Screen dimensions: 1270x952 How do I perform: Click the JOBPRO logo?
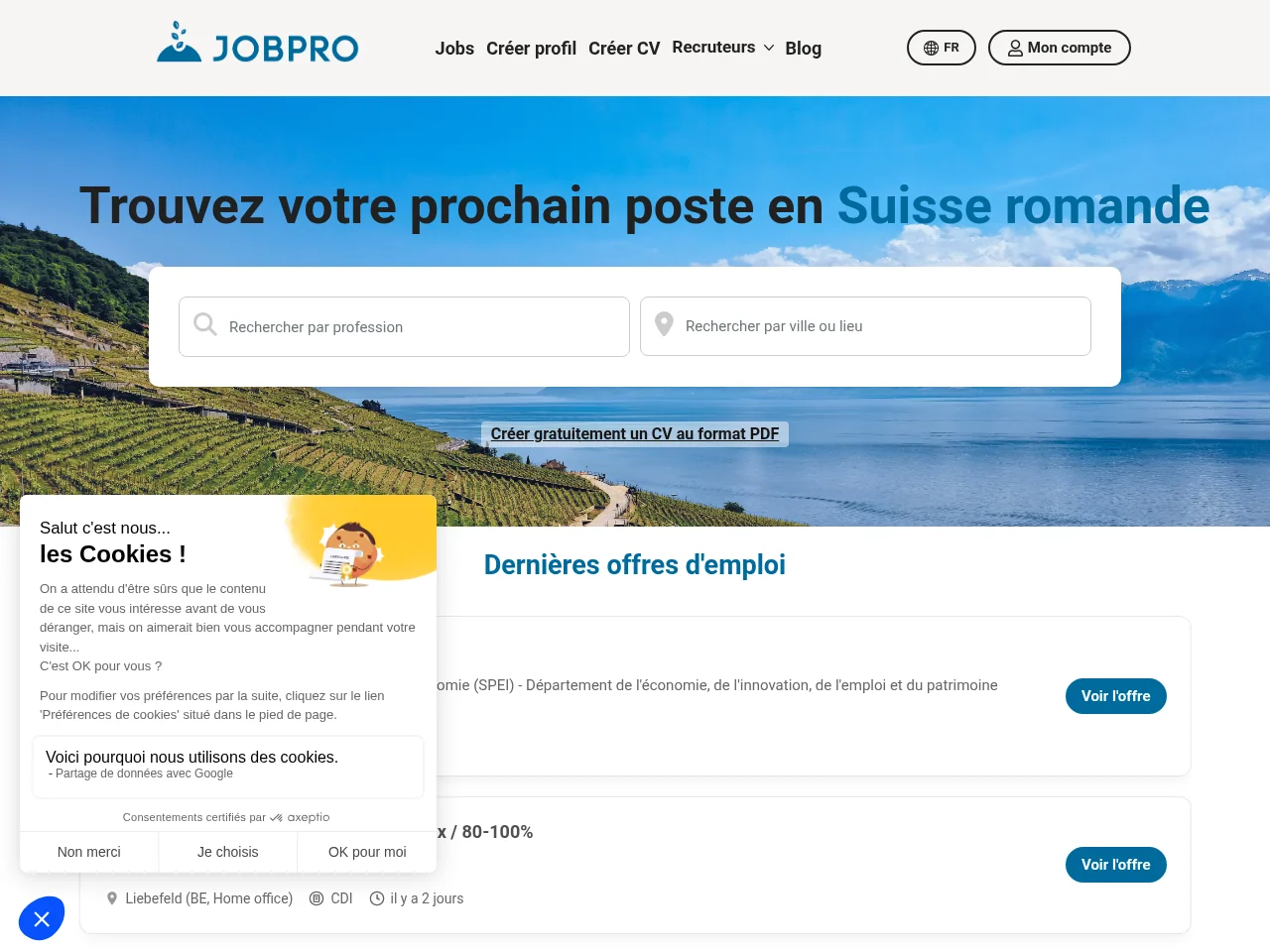tap(257, 44)
